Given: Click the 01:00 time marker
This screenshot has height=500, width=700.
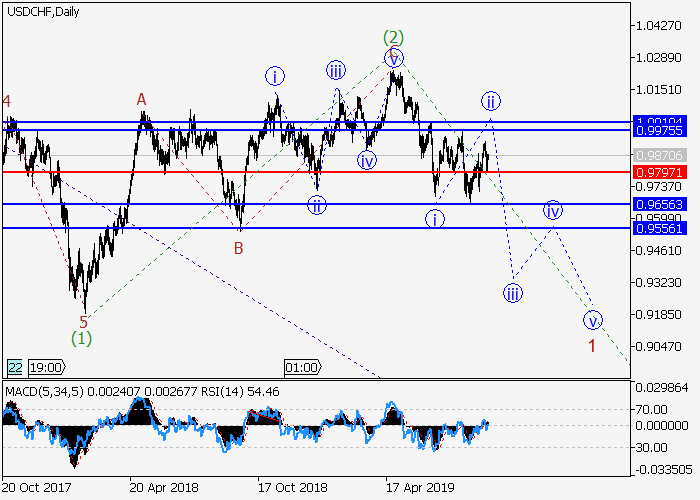Looking at the screenshot, I should coord(301,367).
